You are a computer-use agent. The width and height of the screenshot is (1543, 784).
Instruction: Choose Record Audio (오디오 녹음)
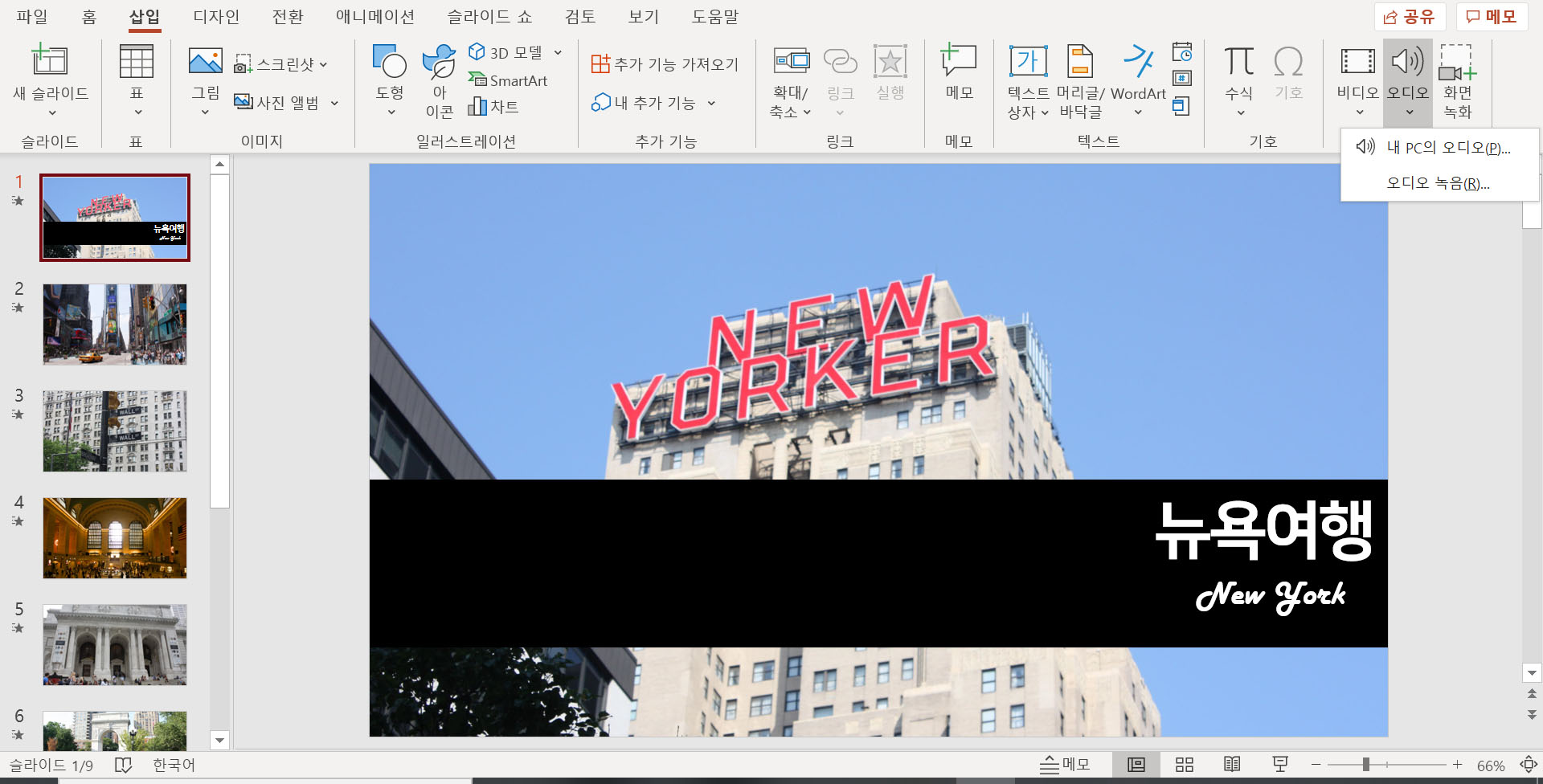point(1439,183)
